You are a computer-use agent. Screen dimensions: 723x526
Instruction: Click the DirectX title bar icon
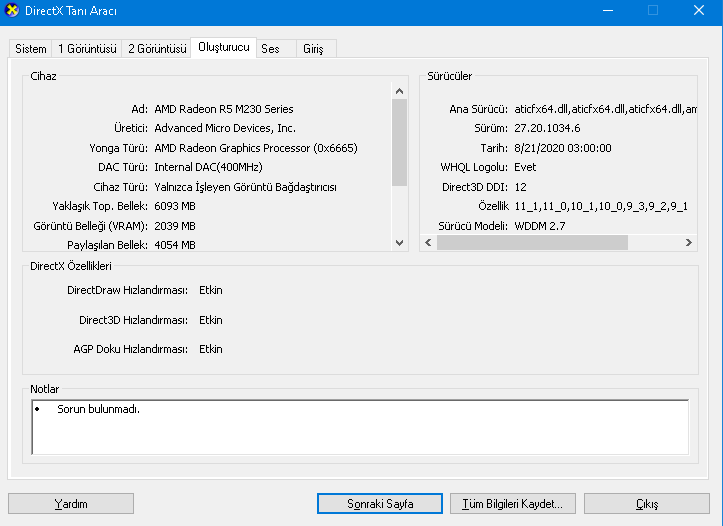12,10
